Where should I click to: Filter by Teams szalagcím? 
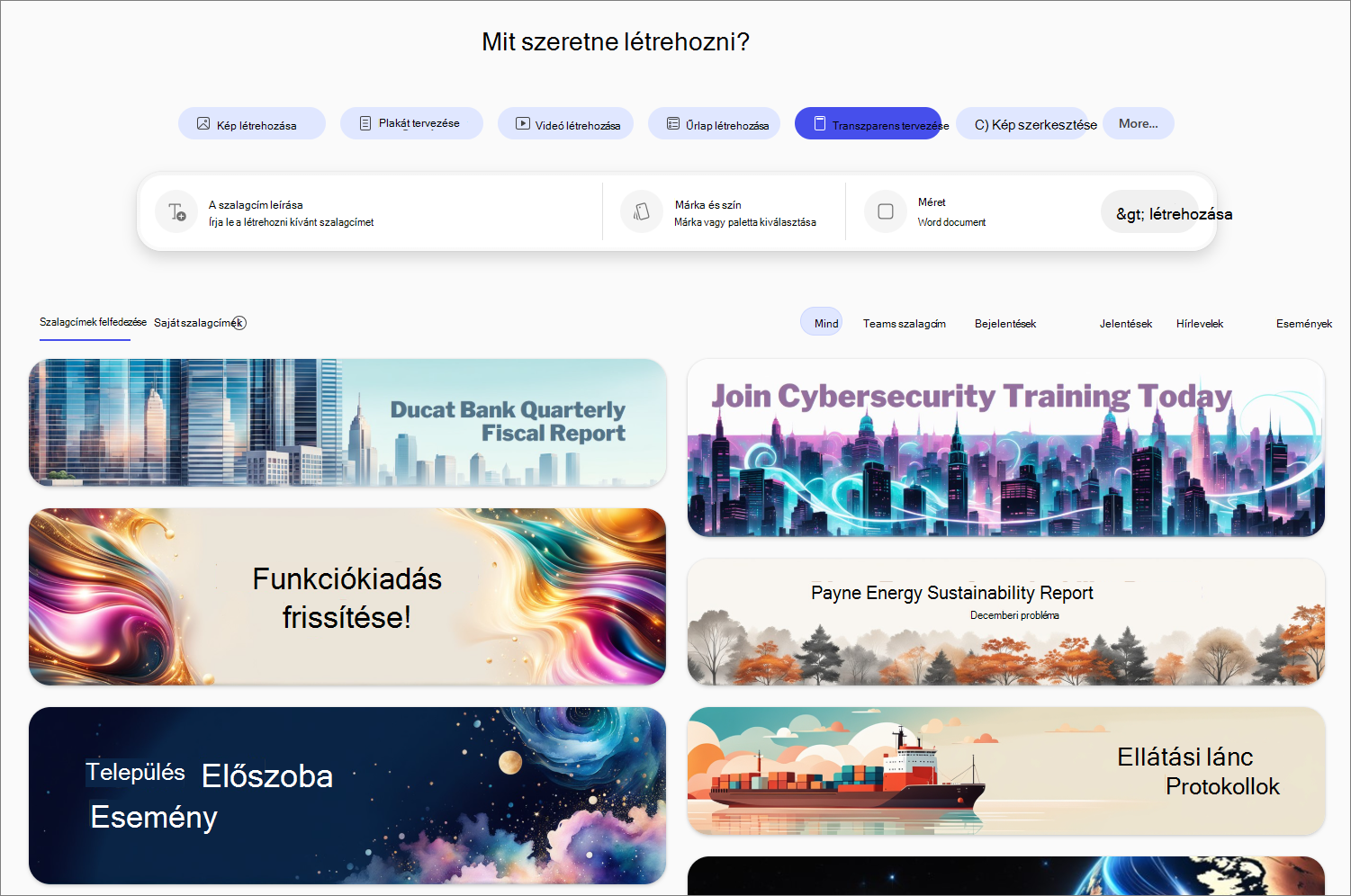pyautogui.click(x=904, y=324)
